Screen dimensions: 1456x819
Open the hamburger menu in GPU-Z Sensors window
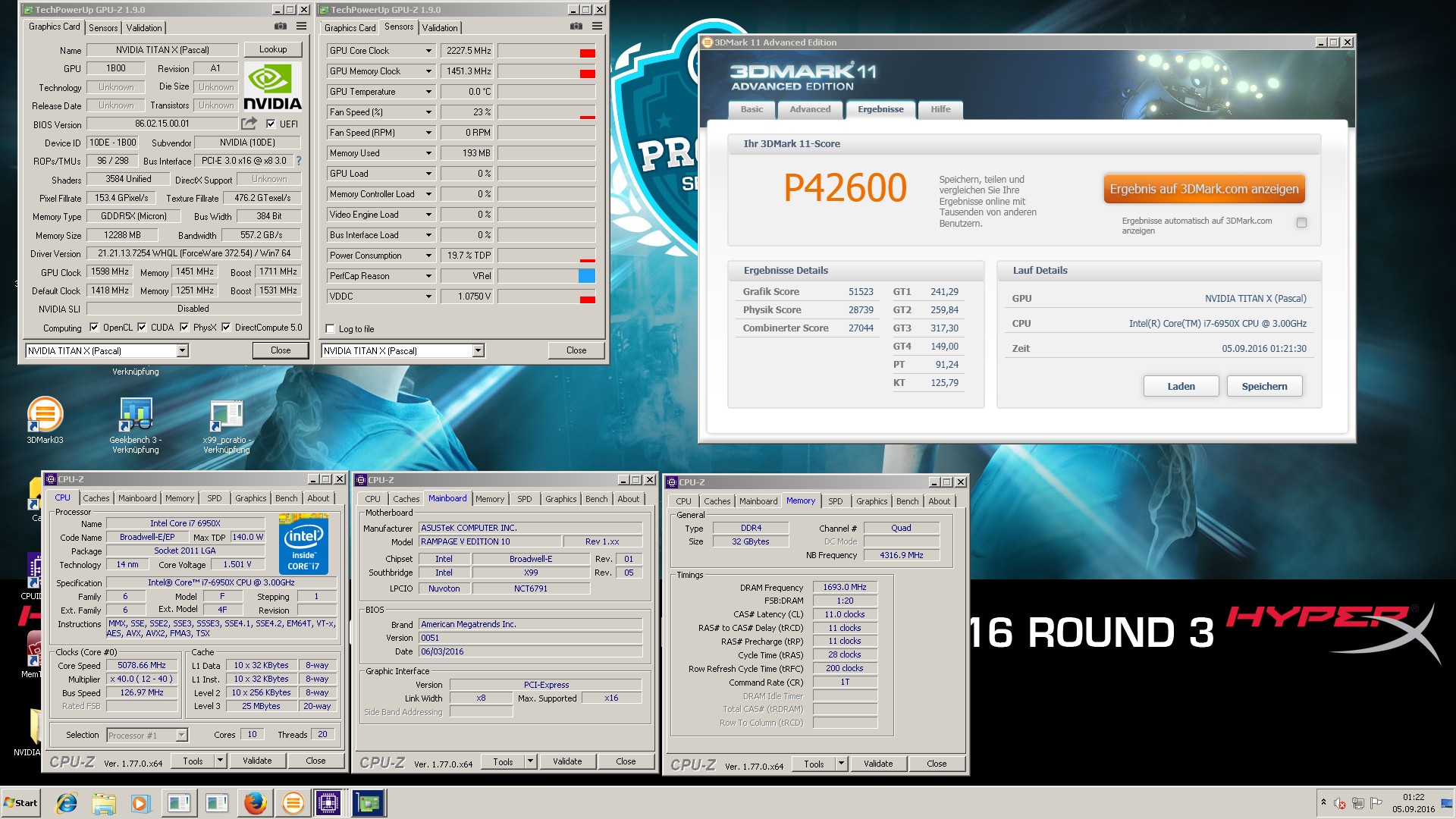coord(597,27)
